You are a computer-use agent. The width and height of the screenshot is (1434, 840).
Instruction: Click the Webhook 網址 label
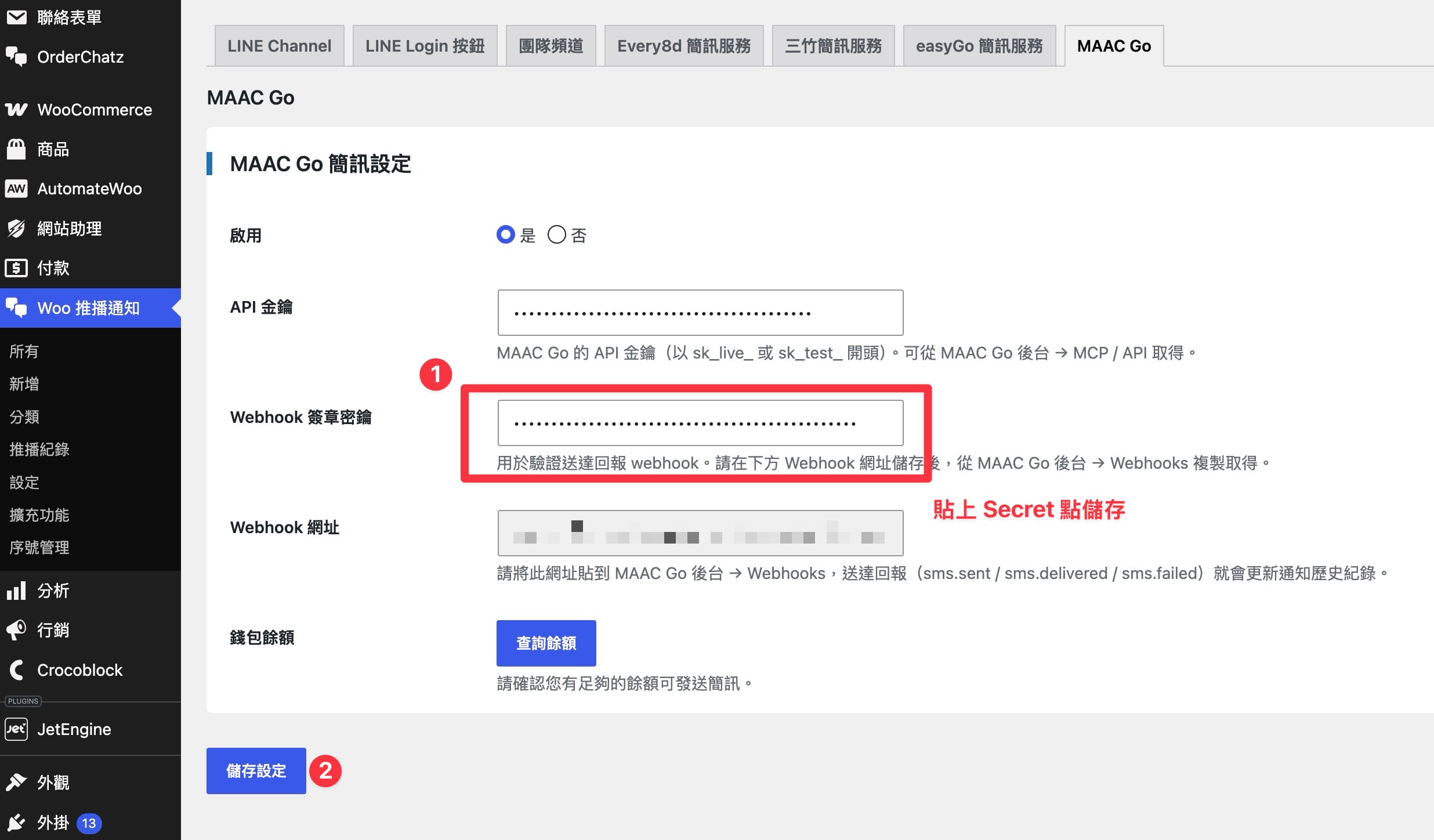tap(285, 527)
